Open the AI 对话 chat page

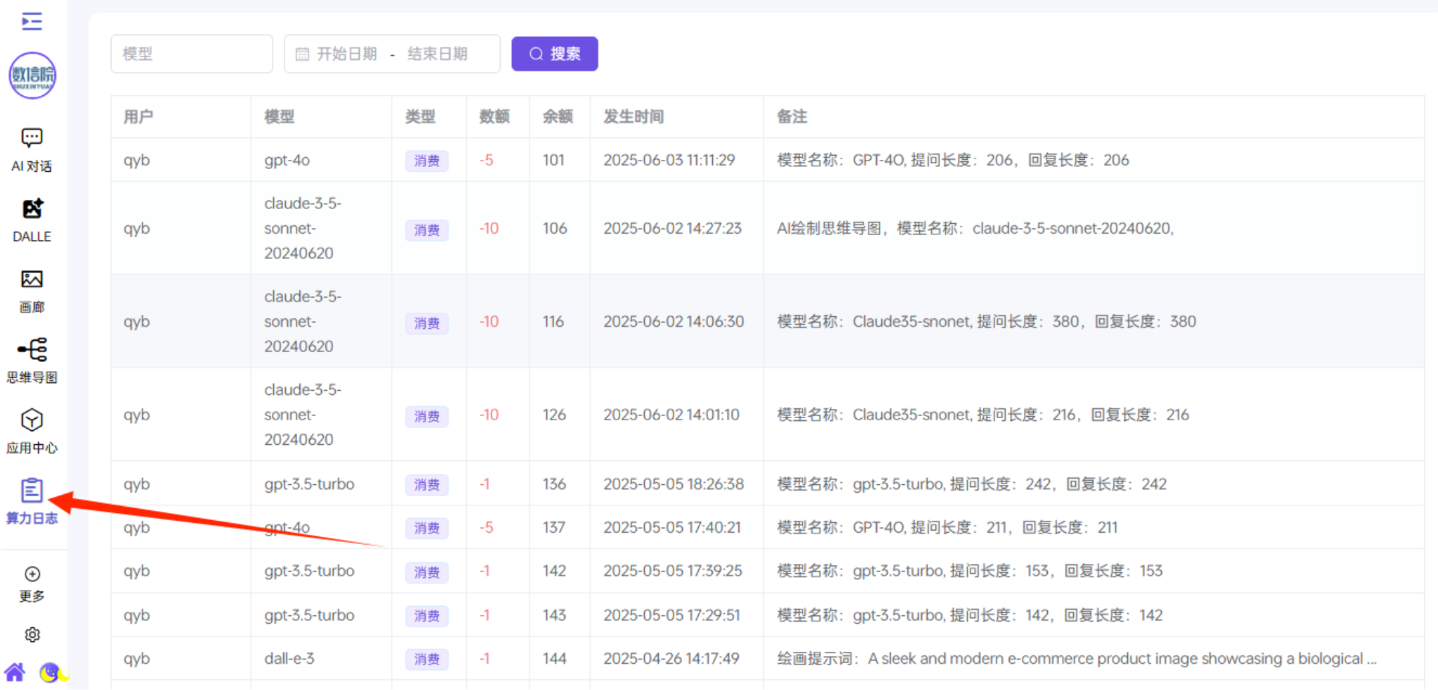32,149
